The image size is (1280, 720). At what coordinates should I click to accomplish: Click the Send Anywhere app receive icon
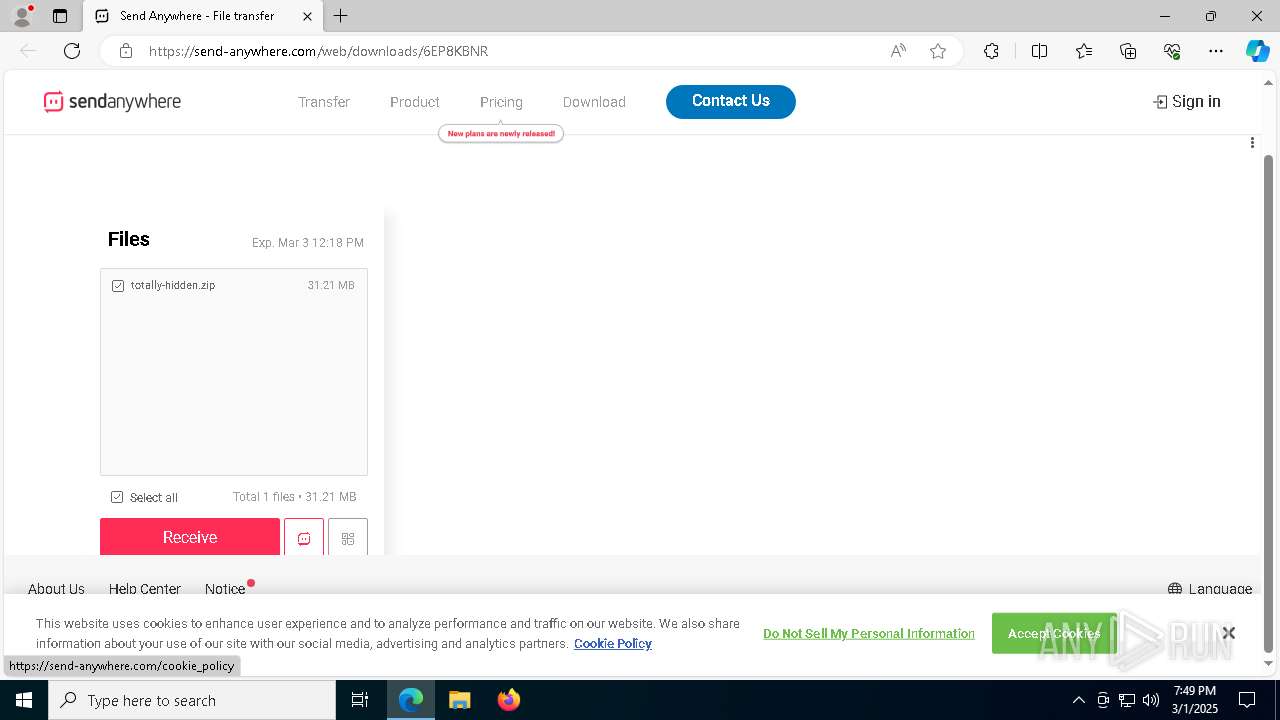[x=304, y=538]
